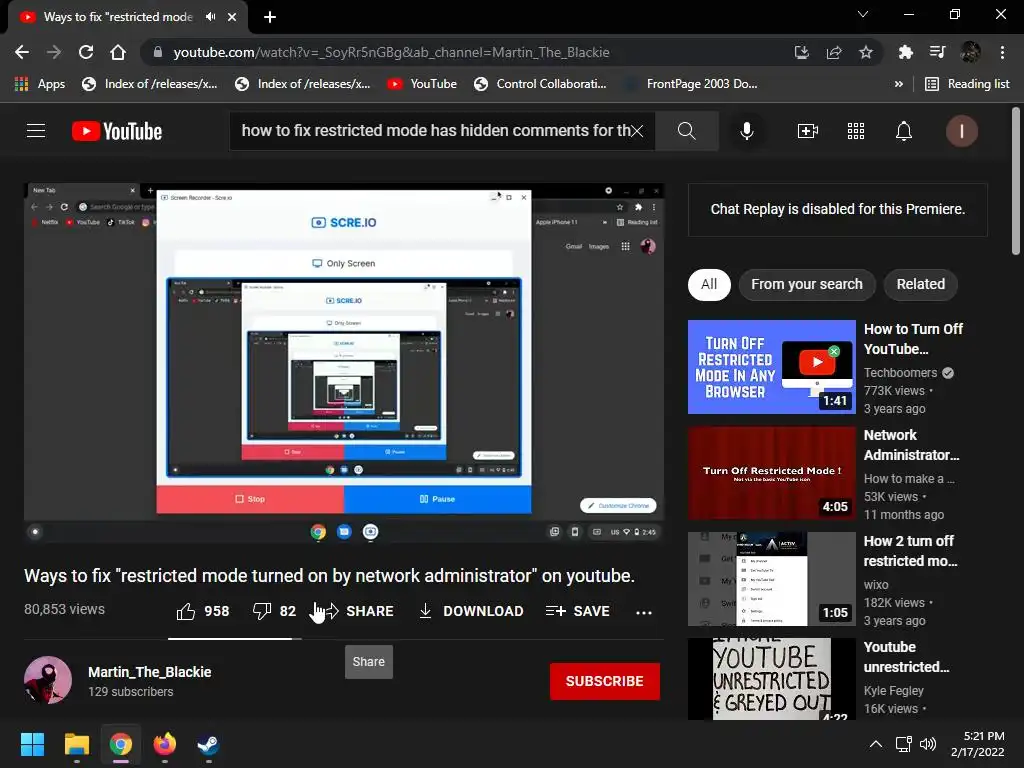Open the browser home page
Screen dimensions: 1024x768
118,52
